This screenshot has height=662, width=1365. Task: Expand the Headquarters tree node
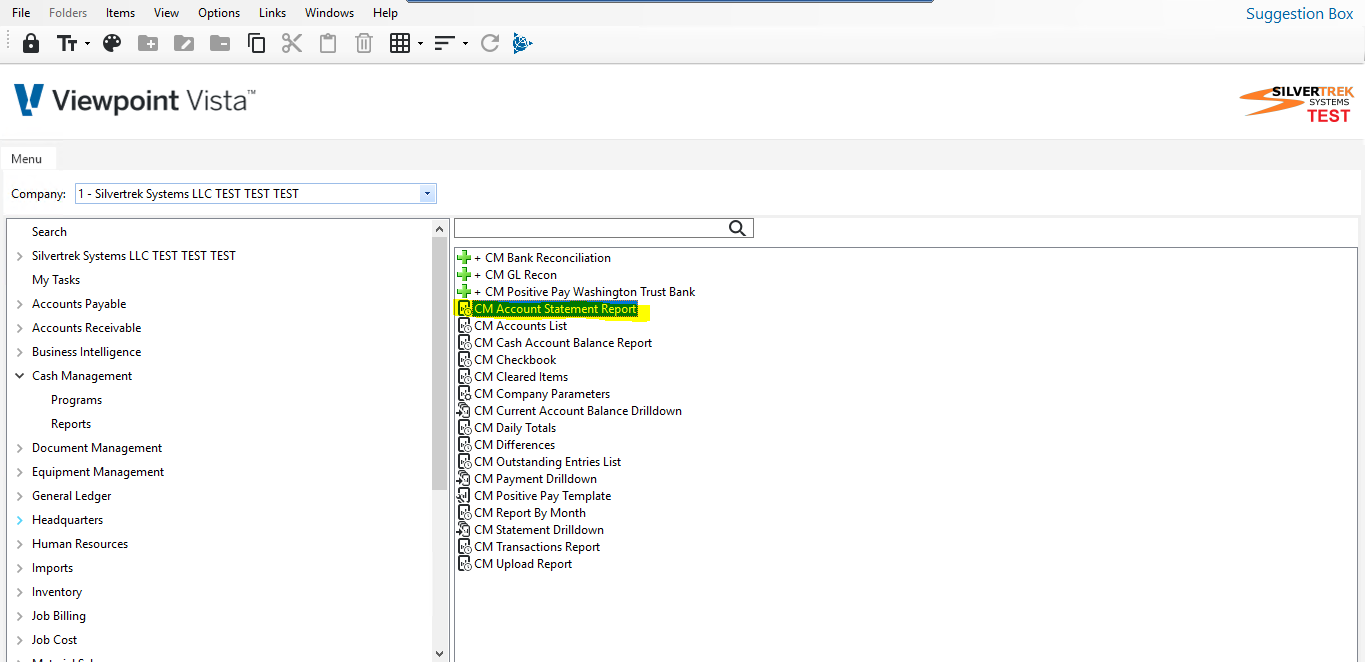[x=20, y=520]
